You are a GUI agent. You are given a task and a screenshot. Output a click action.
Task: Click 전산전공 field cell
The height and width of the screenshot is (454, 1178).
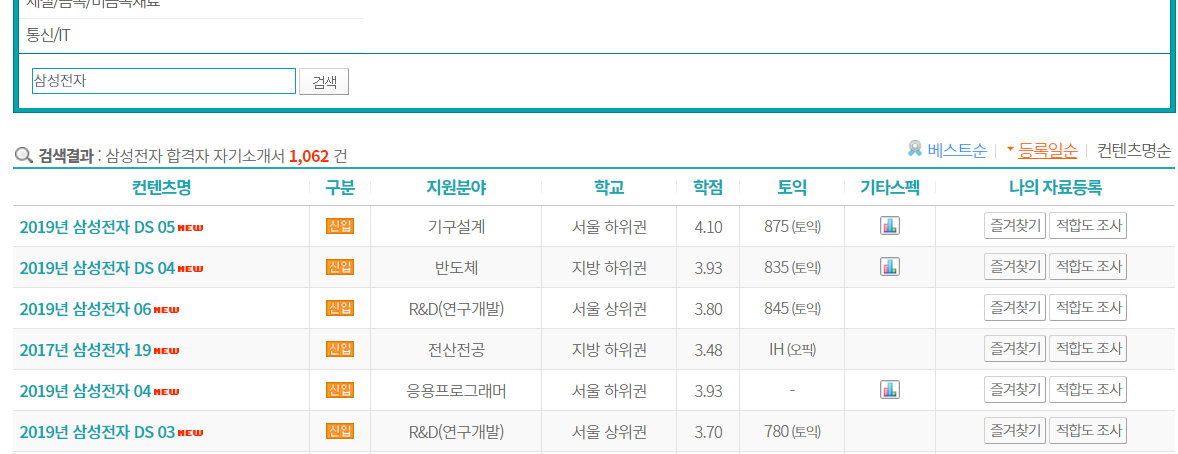(455, 349)
